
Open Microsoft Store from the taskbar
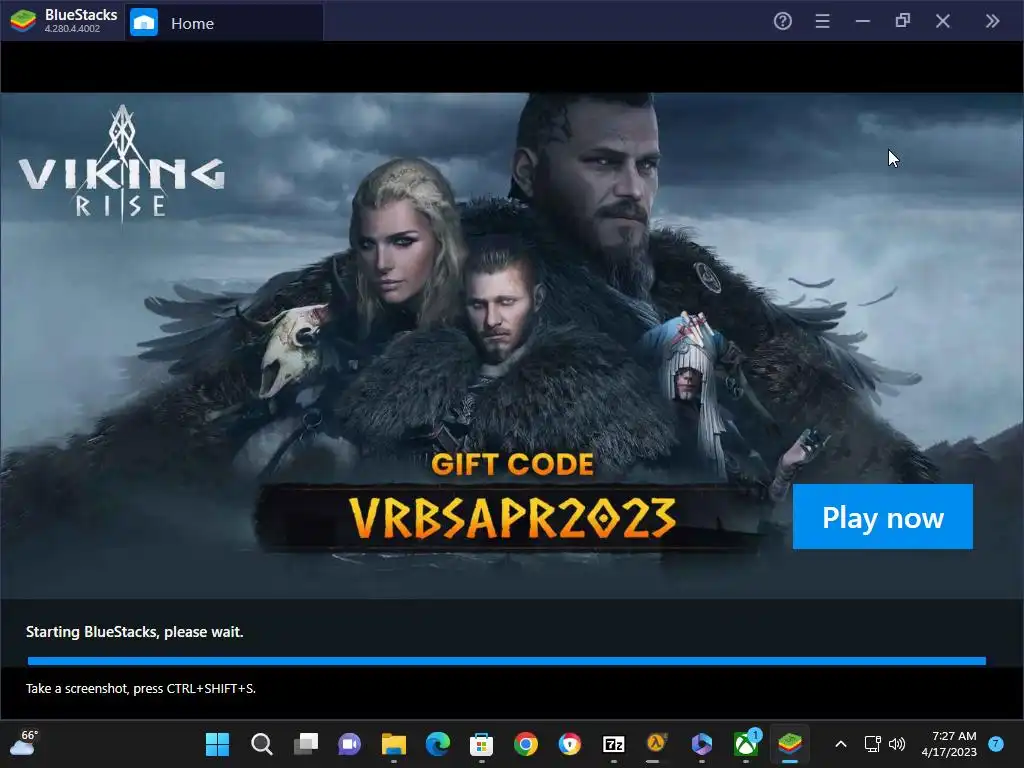pyautogui.click(x=481, y=744)
